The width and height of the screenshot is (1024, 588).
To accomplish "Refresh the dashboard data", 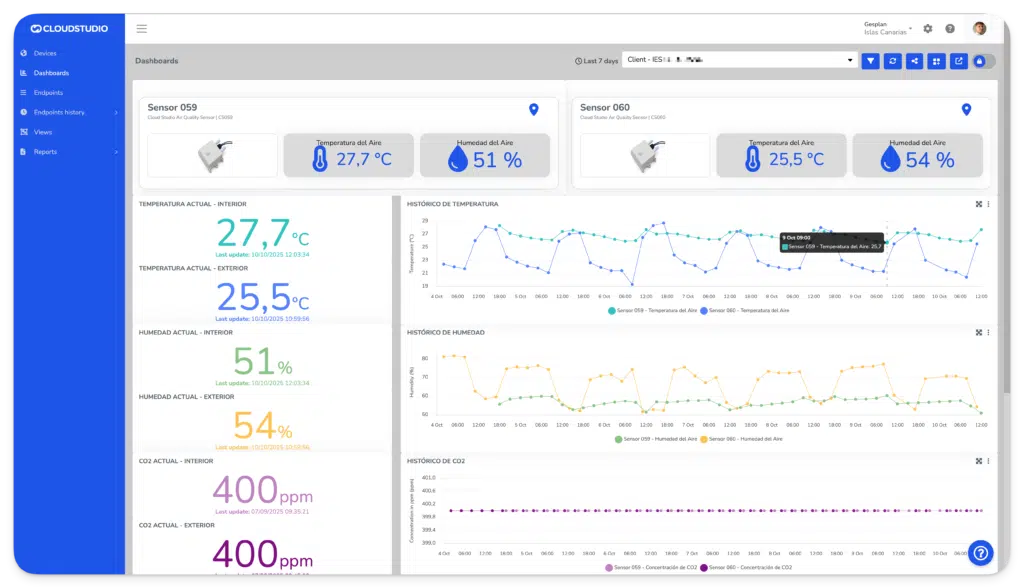I will tap(893, 61).
